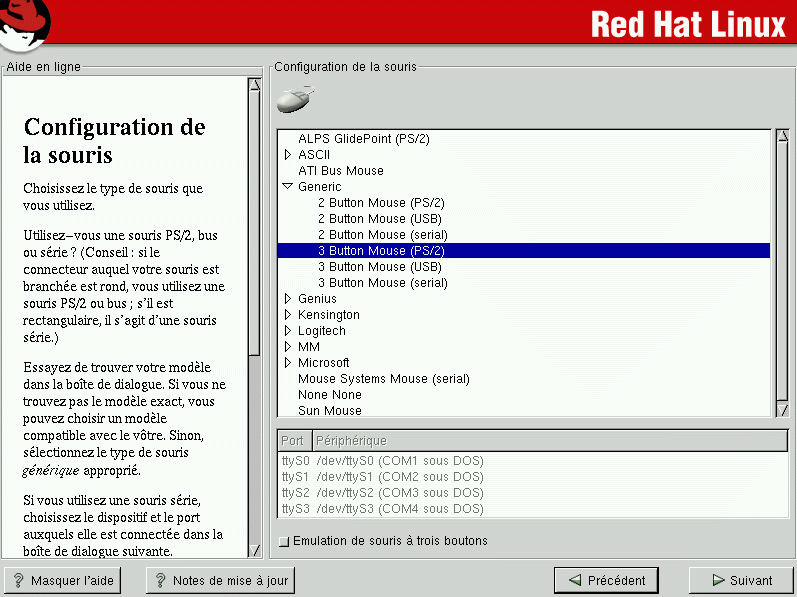Click the question mark icon on Notes de mise à jour
Viewport: 797px width, 597px height.
(160, 580)
